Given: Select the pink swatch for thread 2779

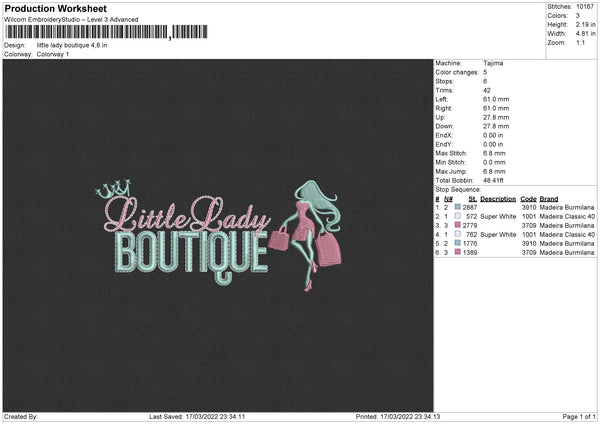Looking at the screenshot, I should point(458,226).
